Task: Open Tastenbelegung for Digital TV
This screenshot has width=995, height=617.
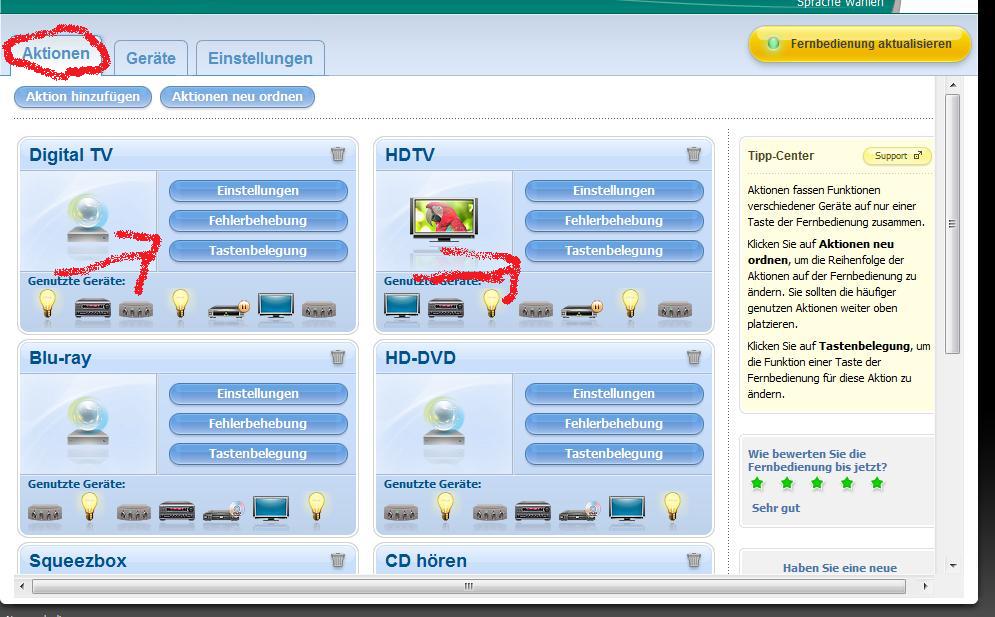Action: pos(258,251)
